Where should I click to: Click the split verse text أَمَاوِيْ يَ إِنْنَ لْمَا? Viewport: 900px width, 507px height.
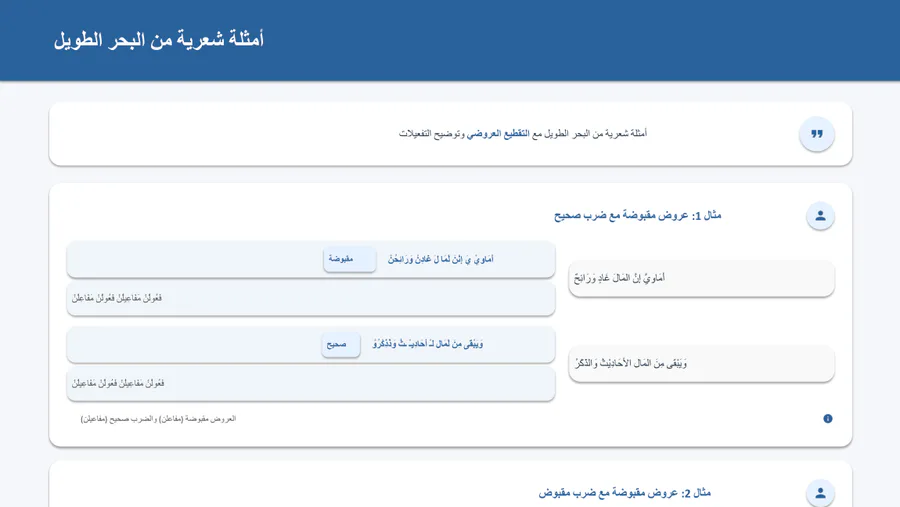pos(441,259)
